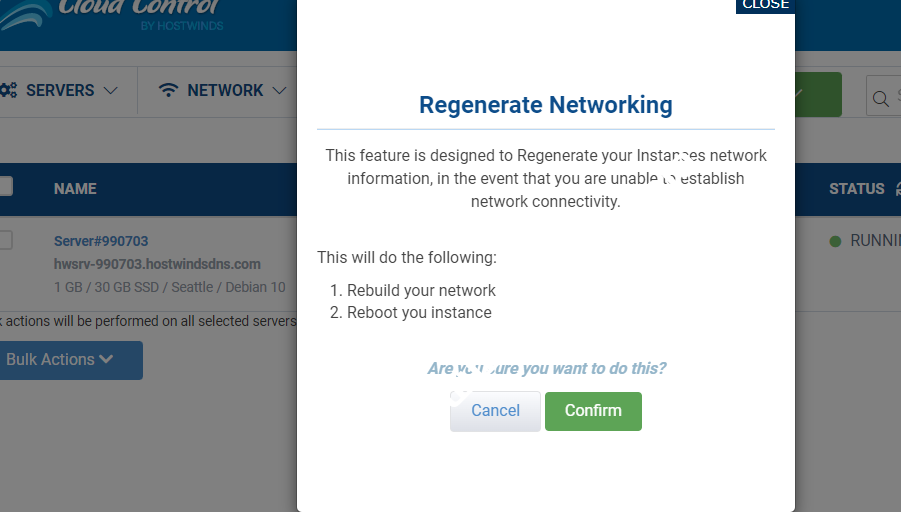
Task: Click the hwsrv-990703.hostwindsdns.com hostname
Action: [x=157, y=264]
